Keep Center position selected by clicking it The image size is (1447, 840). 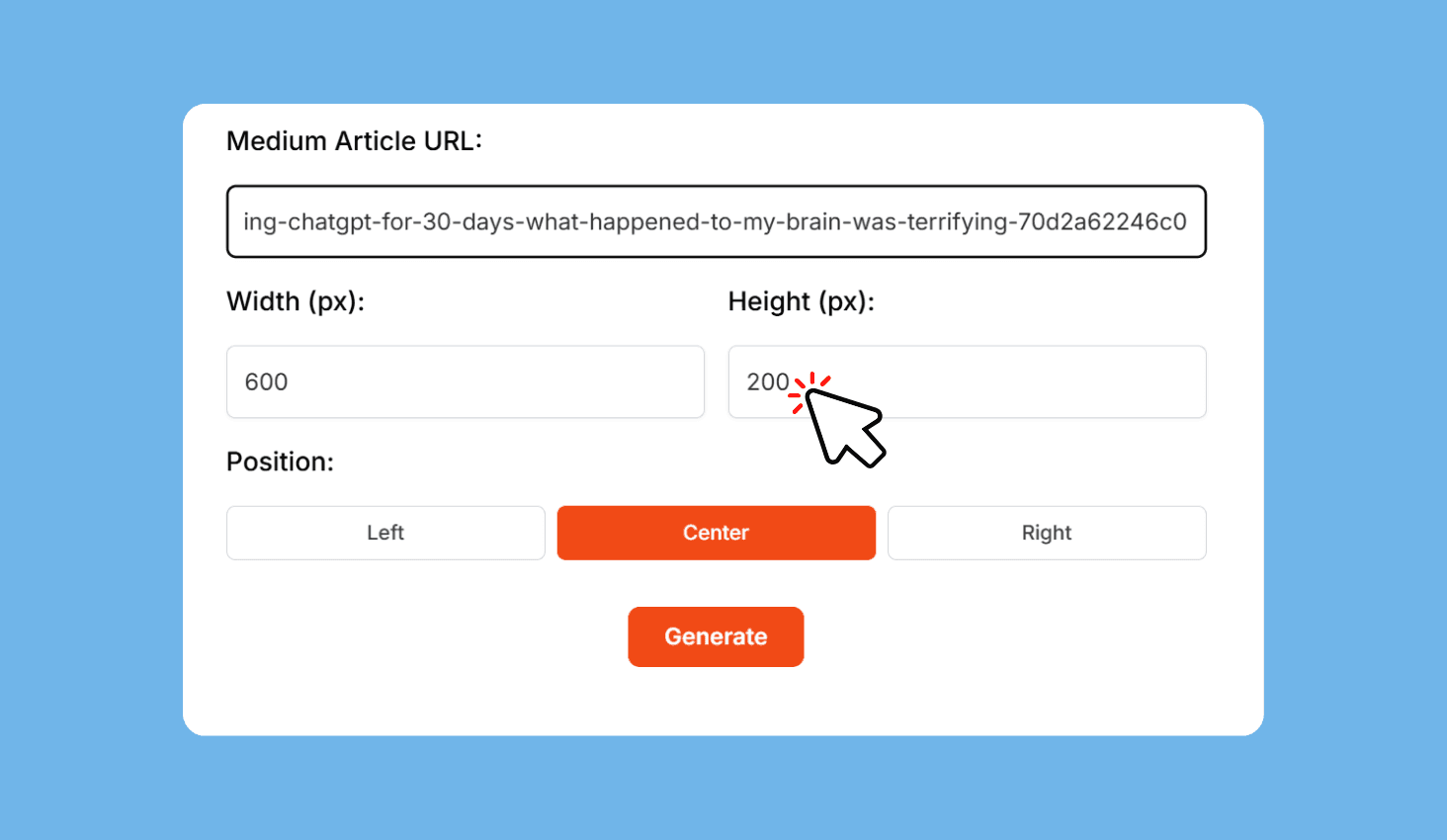point(716,533)
